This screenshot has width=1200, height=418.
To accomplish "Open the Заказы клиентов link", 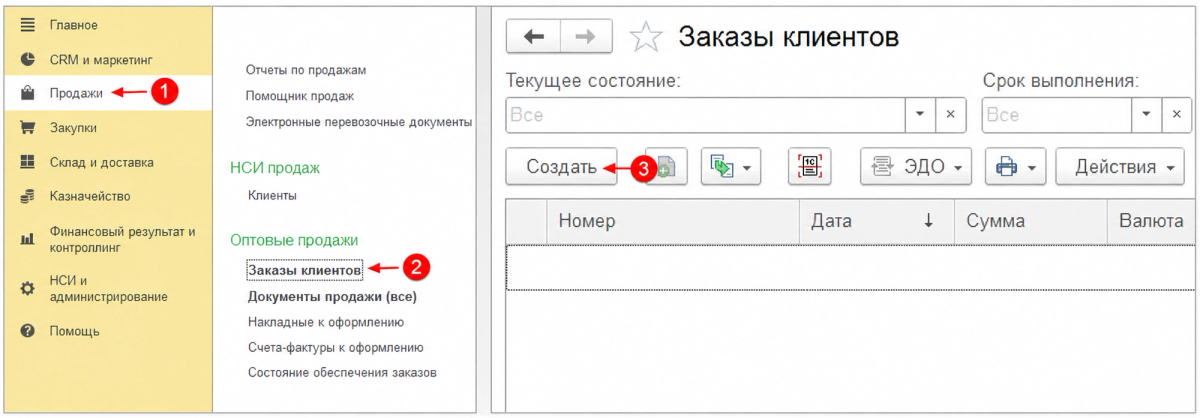I will (x=304, y=270).
